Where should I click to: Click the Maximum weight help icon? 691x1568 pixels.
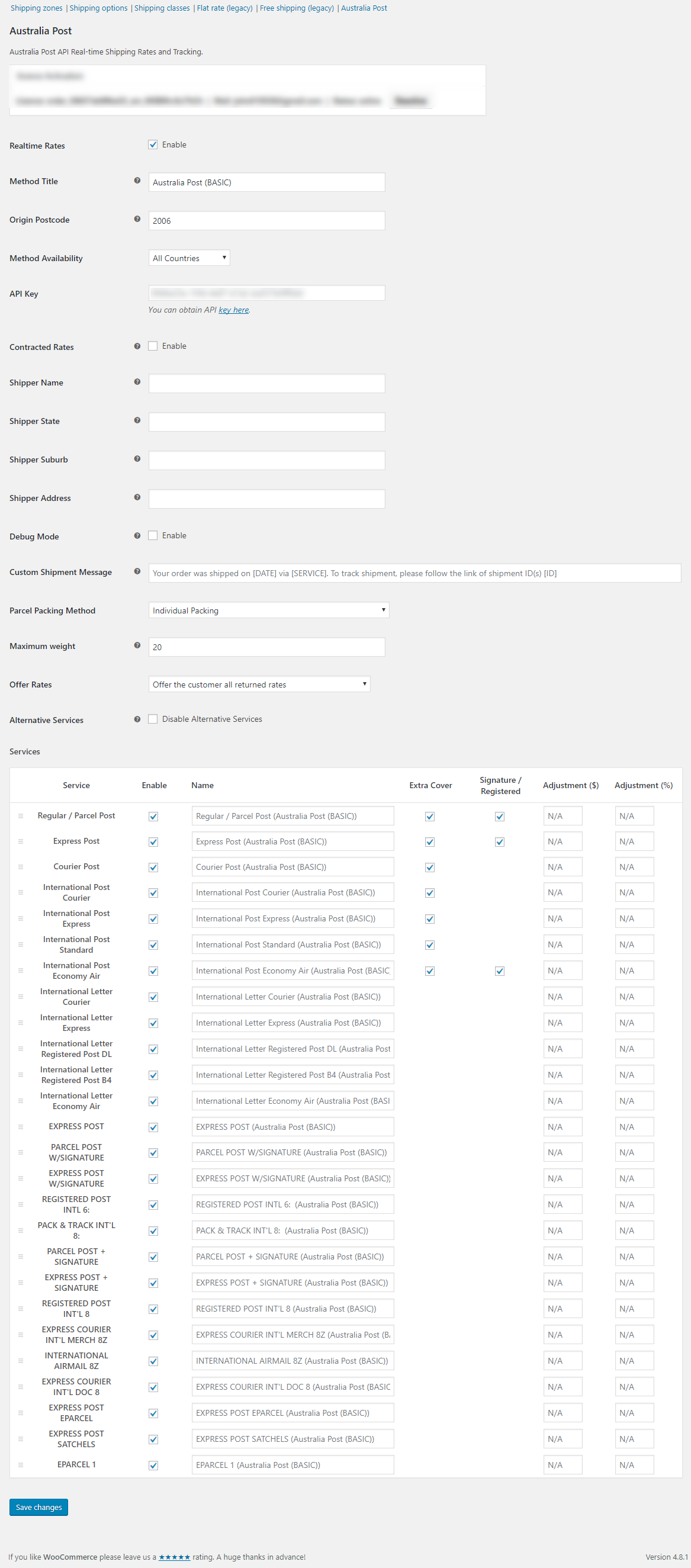point(137,645)
